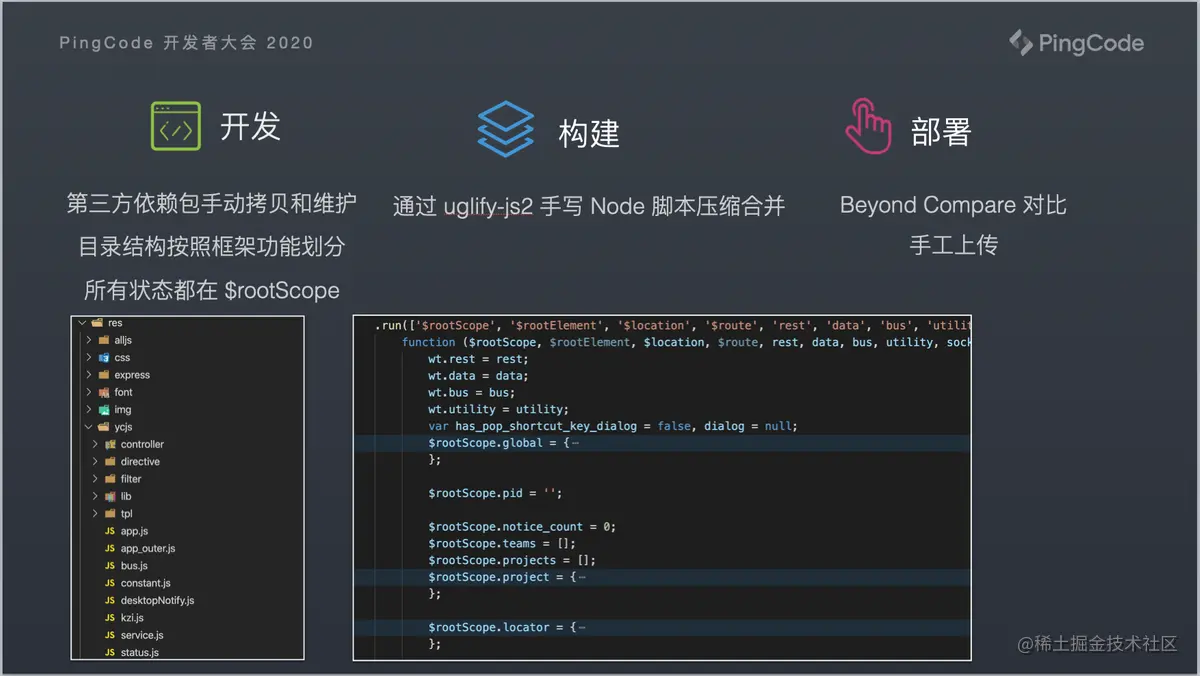The height and width of the screenshot is (676, 1200).
Task: Click the code line wt.bus = bus;
Action: click(x=472, y=393)
